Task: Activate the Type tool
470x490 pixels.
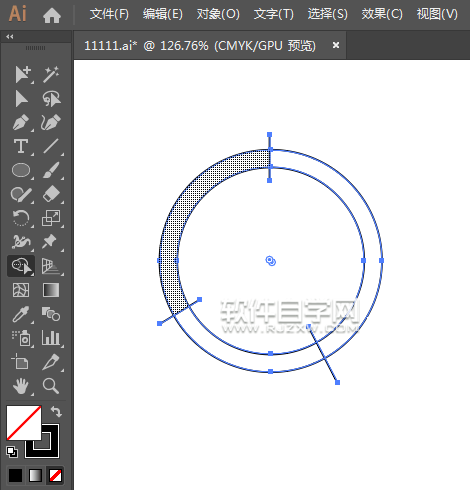Action: [x=21, y=146]
